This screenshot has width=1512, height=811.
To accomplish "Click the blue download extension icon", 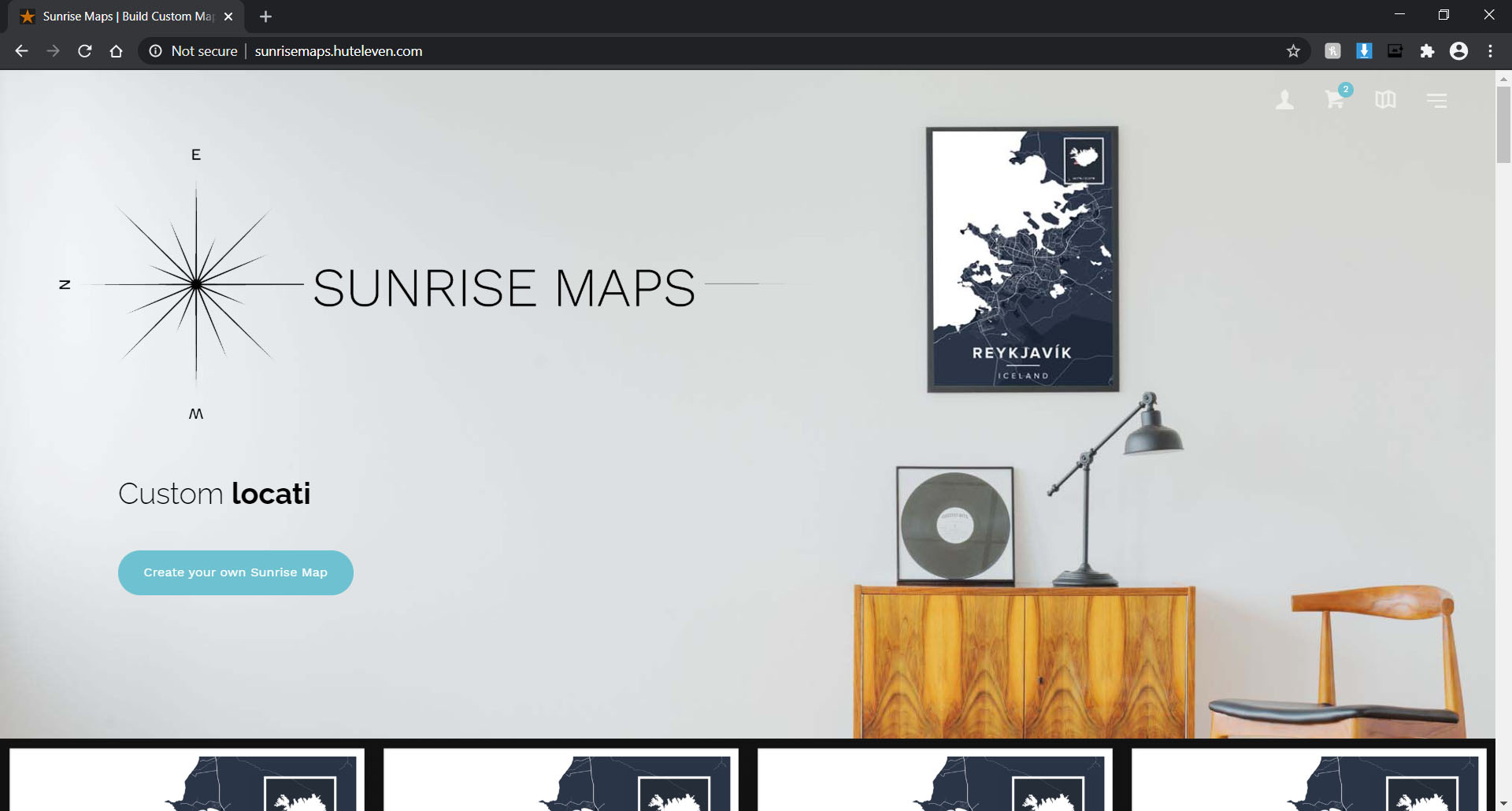I will [x=1364, y=51].
